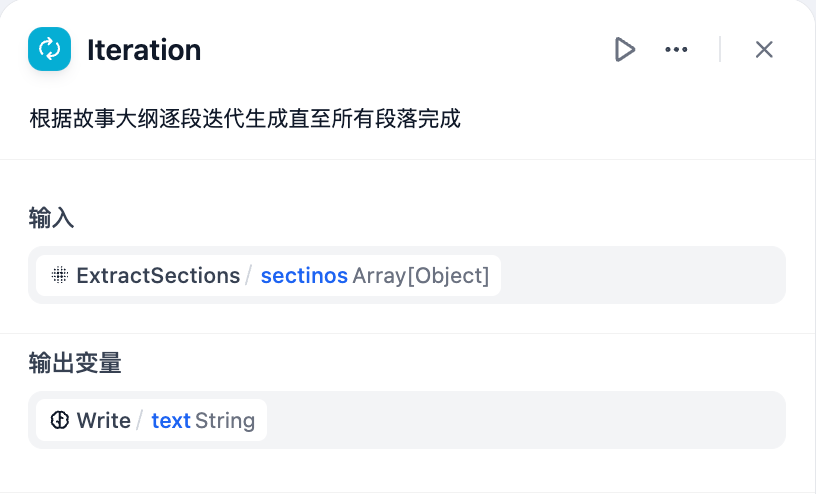Click the Iteration title to rename

click(x=144, y=49)
